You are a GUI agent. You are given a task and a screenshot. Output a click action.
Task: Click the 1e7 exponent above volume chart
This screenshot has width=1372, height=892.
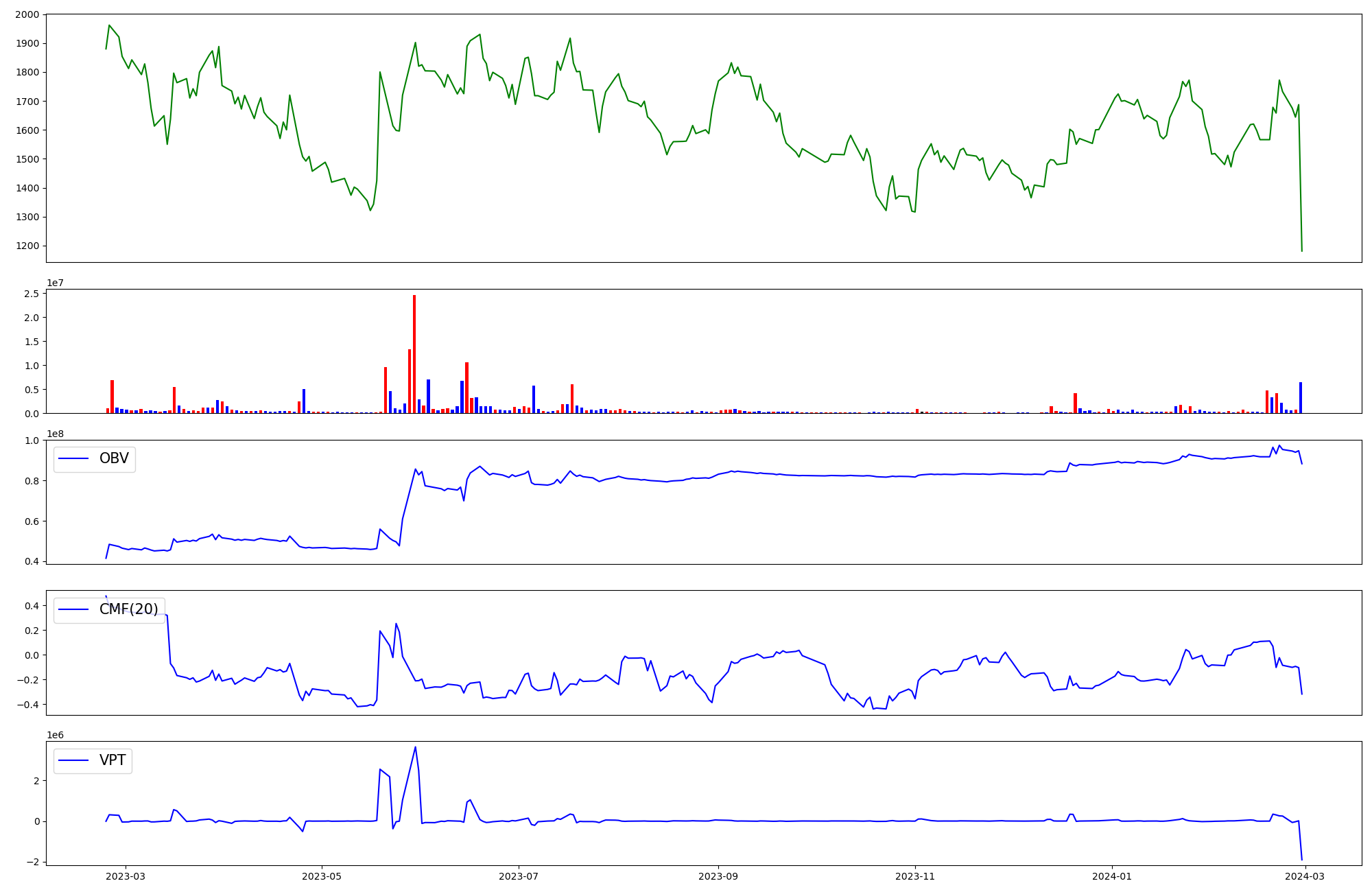coord(55,283)
